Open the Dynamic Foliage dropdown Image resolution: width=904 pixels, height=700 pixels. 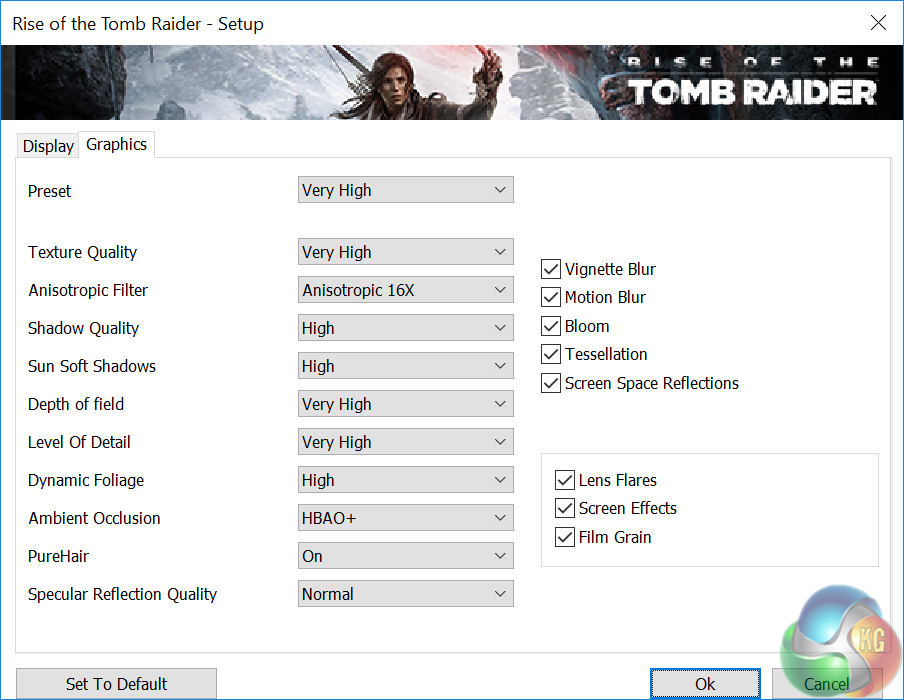(x=405, y=480)
